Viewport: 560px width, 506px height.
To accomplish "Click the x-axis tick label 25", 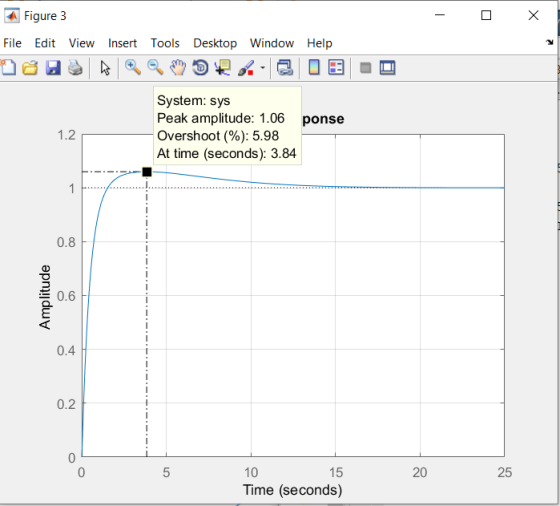I will tap(505, 472).
